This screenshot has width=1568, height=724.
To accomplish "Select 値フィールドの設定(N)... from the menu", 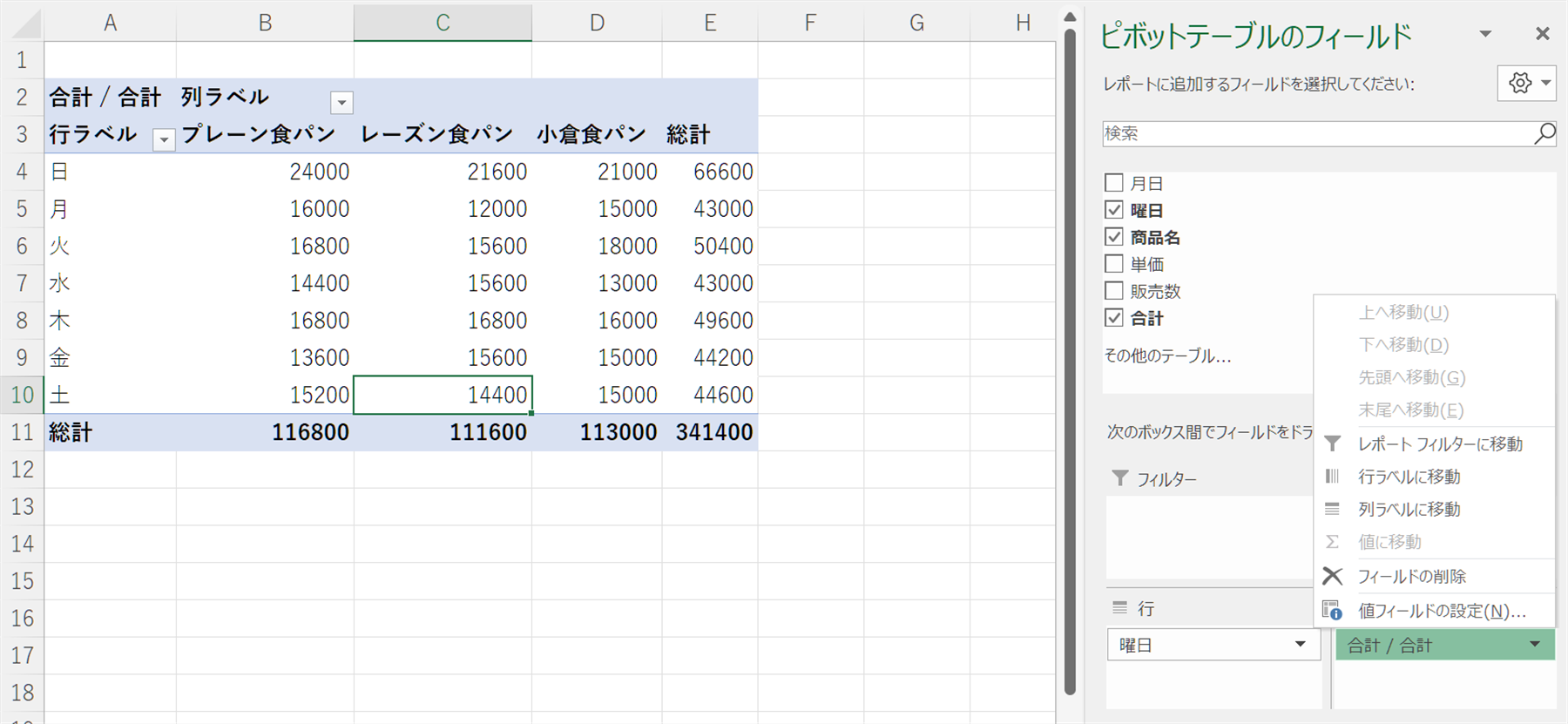I will 1442,611.
